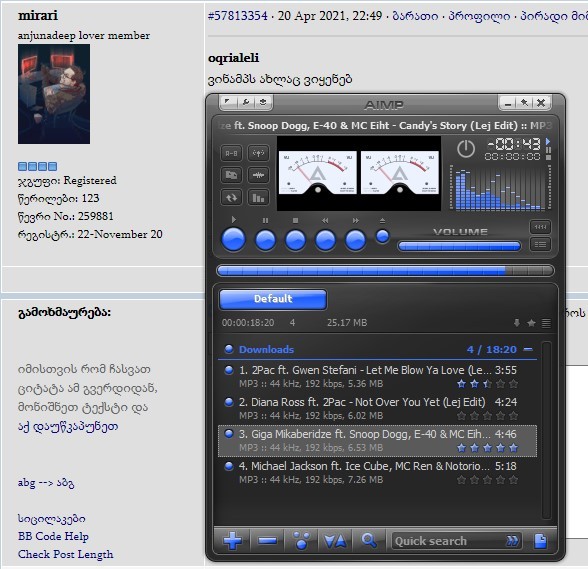
Task: Set the fifth rating star on the Giga Mikaberidze track
Action: [513, 447]
